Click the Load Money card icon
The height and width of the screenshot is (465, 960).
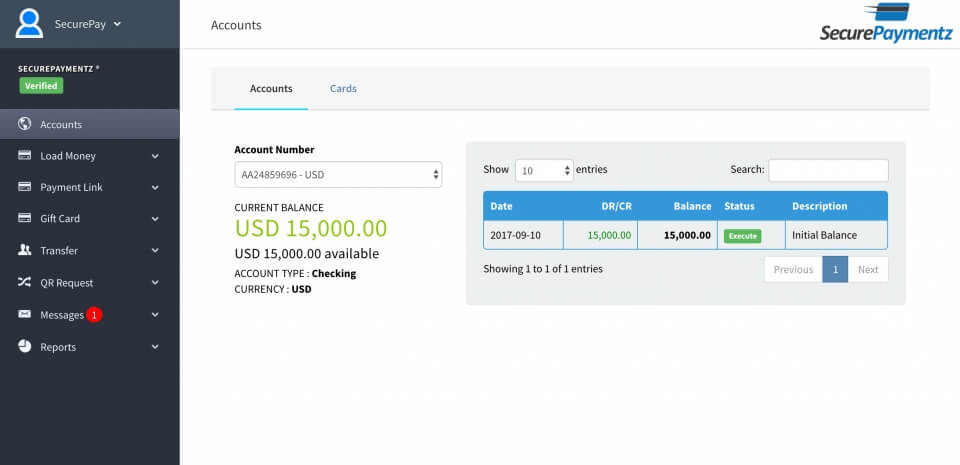tap(25, 156)
